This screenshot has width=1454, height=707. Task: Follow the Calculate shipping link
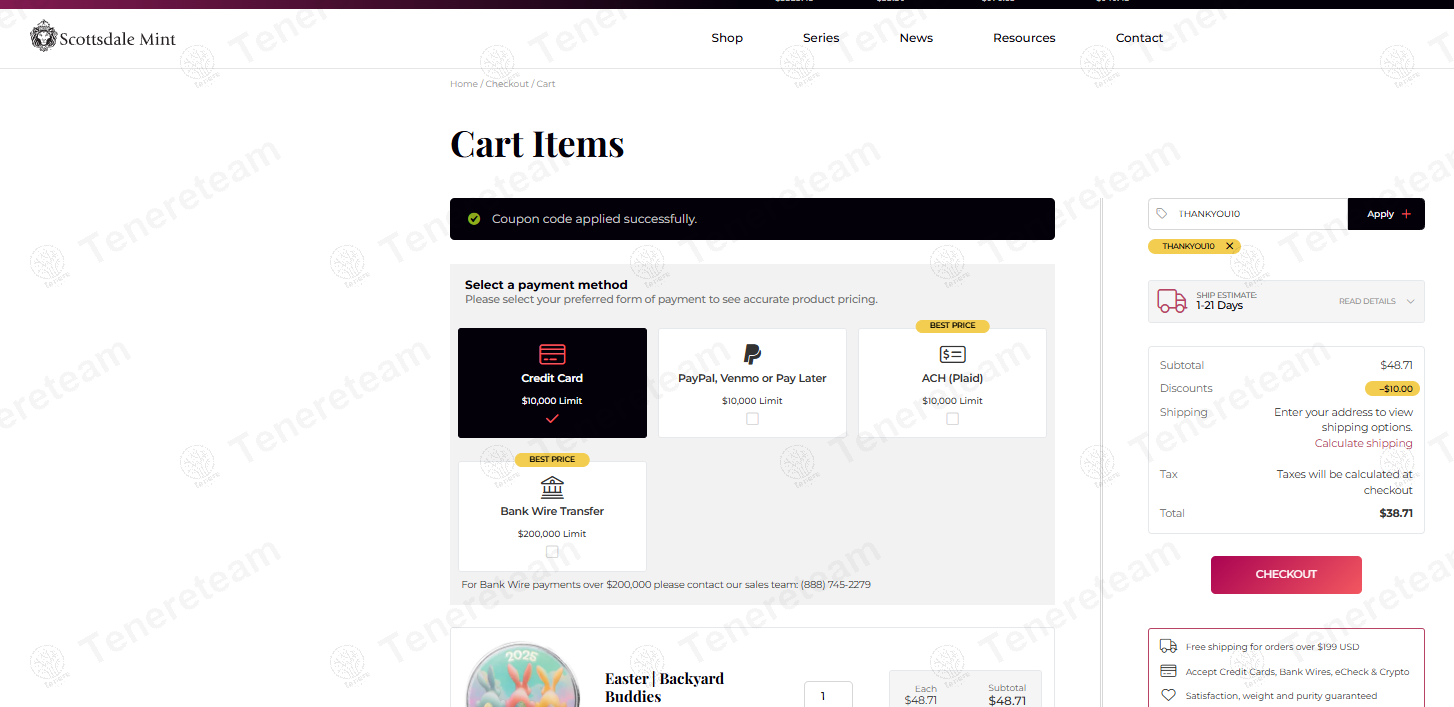click(x=1363, y=443)
